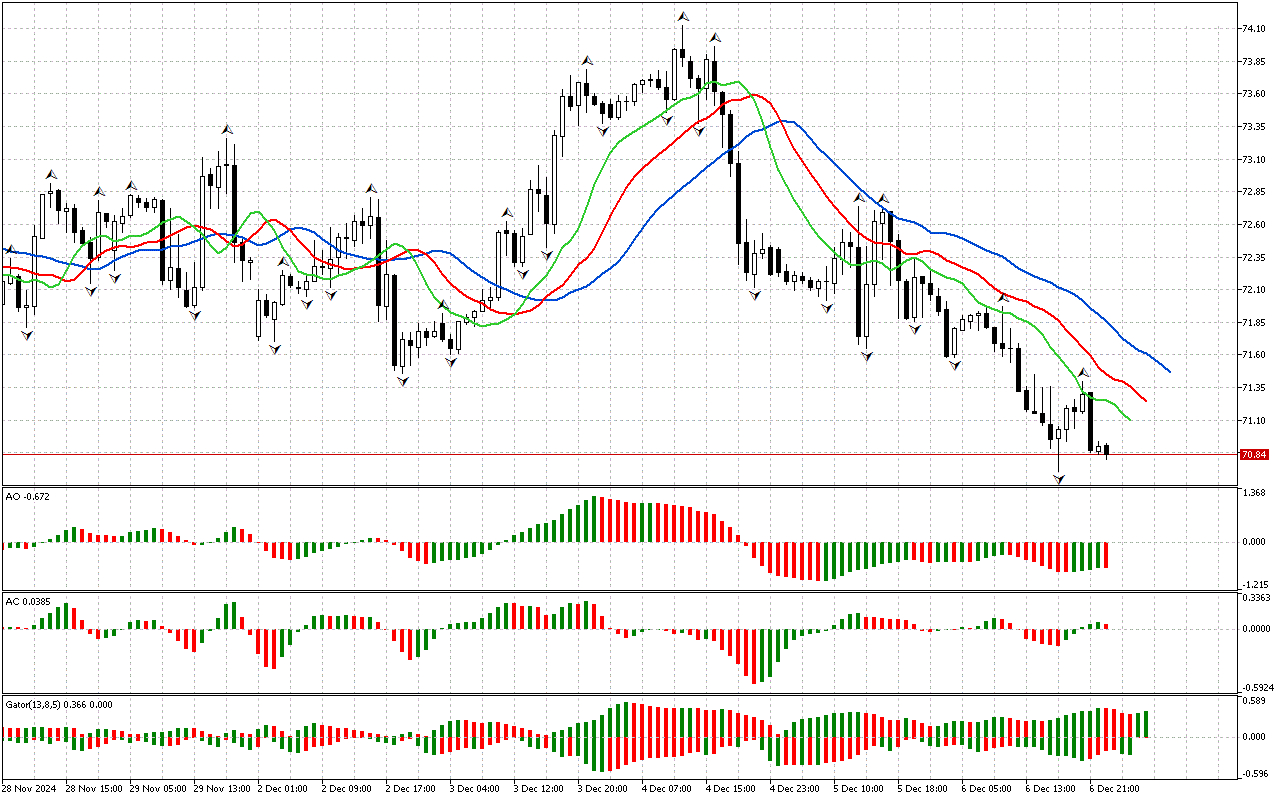Click the 28 Nov 2024 date label
This screenshot has width=1280, height=800.
29,788
